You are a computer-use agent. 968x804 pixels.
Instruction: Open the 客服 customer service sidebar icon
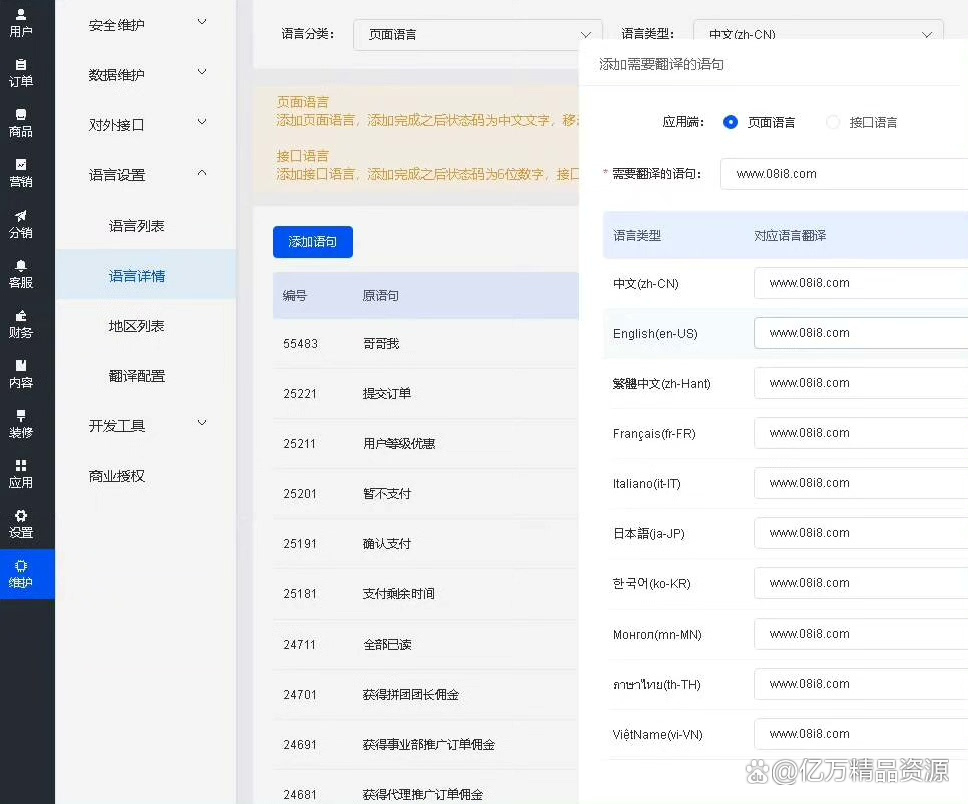[x=20, y=274]
